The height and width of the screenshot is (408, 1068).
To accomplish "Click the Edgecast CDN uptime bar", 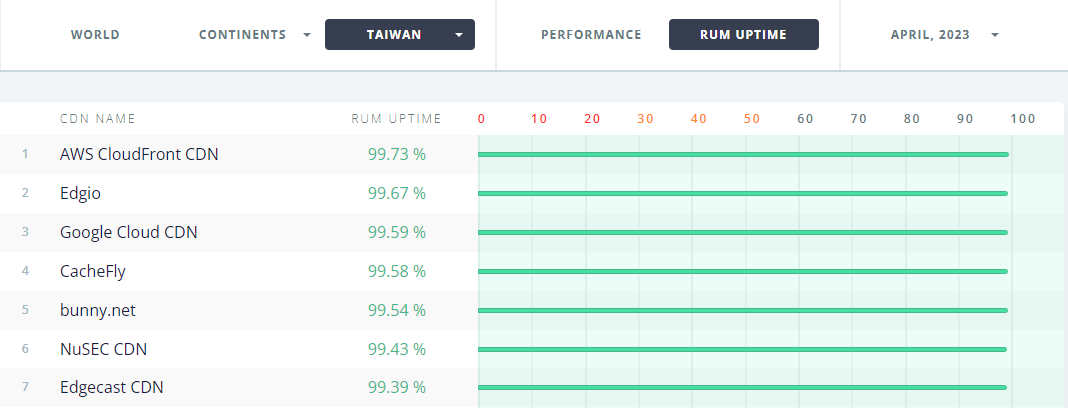I will (742, 388).
